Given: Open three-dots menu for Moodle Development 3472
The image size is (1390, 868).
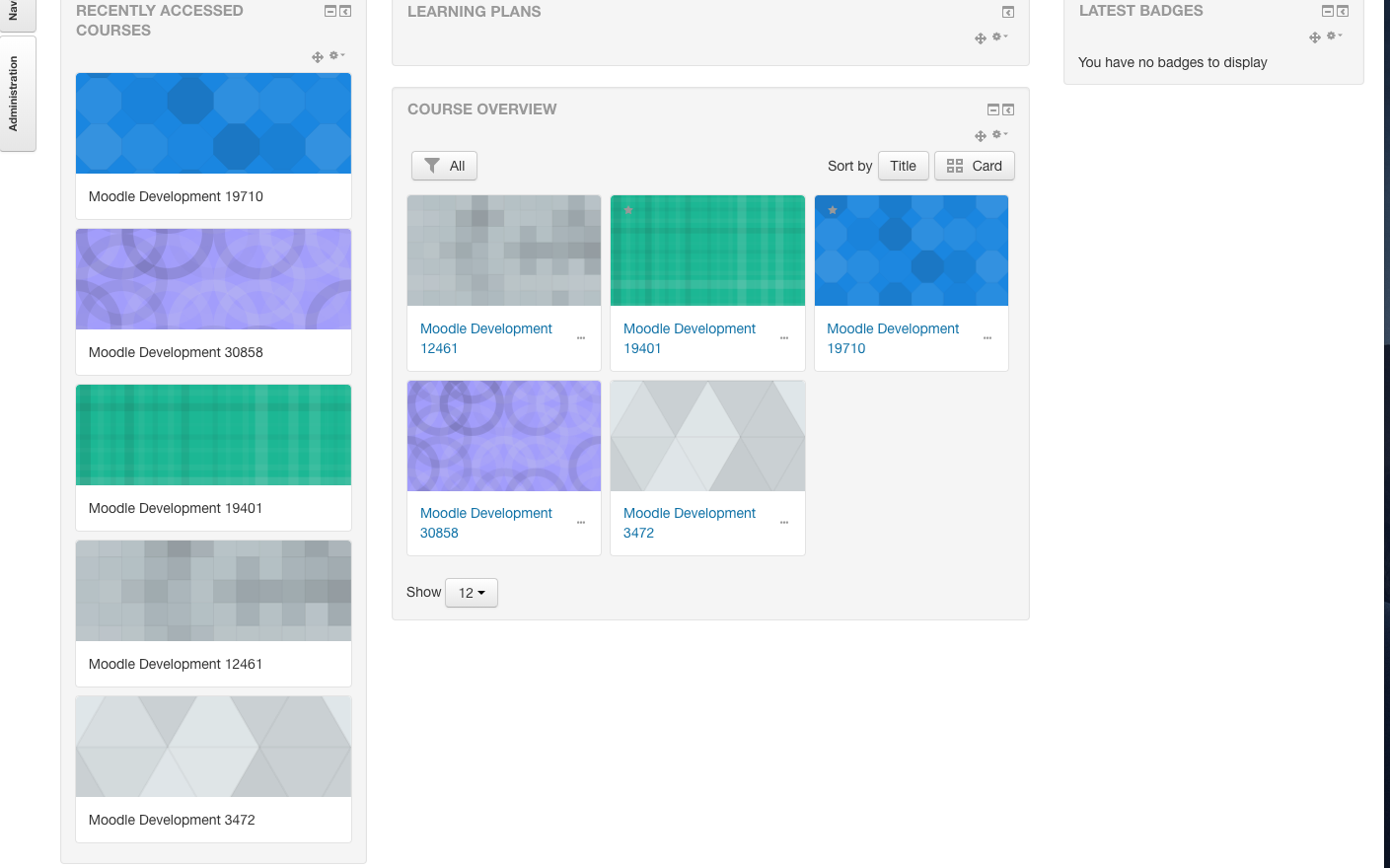Looking at the screenshot, I should click(x=784, y=523).
